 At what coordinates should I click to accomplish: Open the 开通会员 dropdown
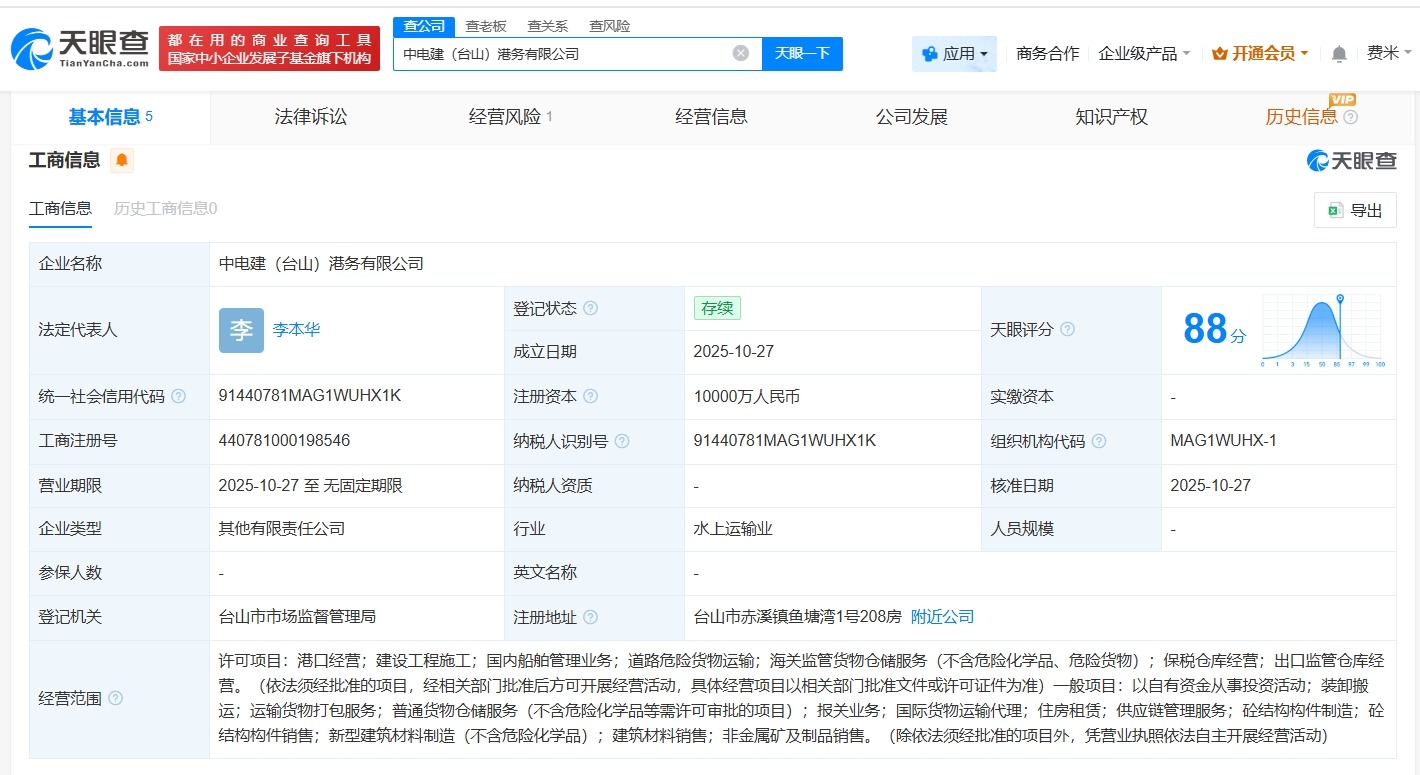coord(1258,53)
